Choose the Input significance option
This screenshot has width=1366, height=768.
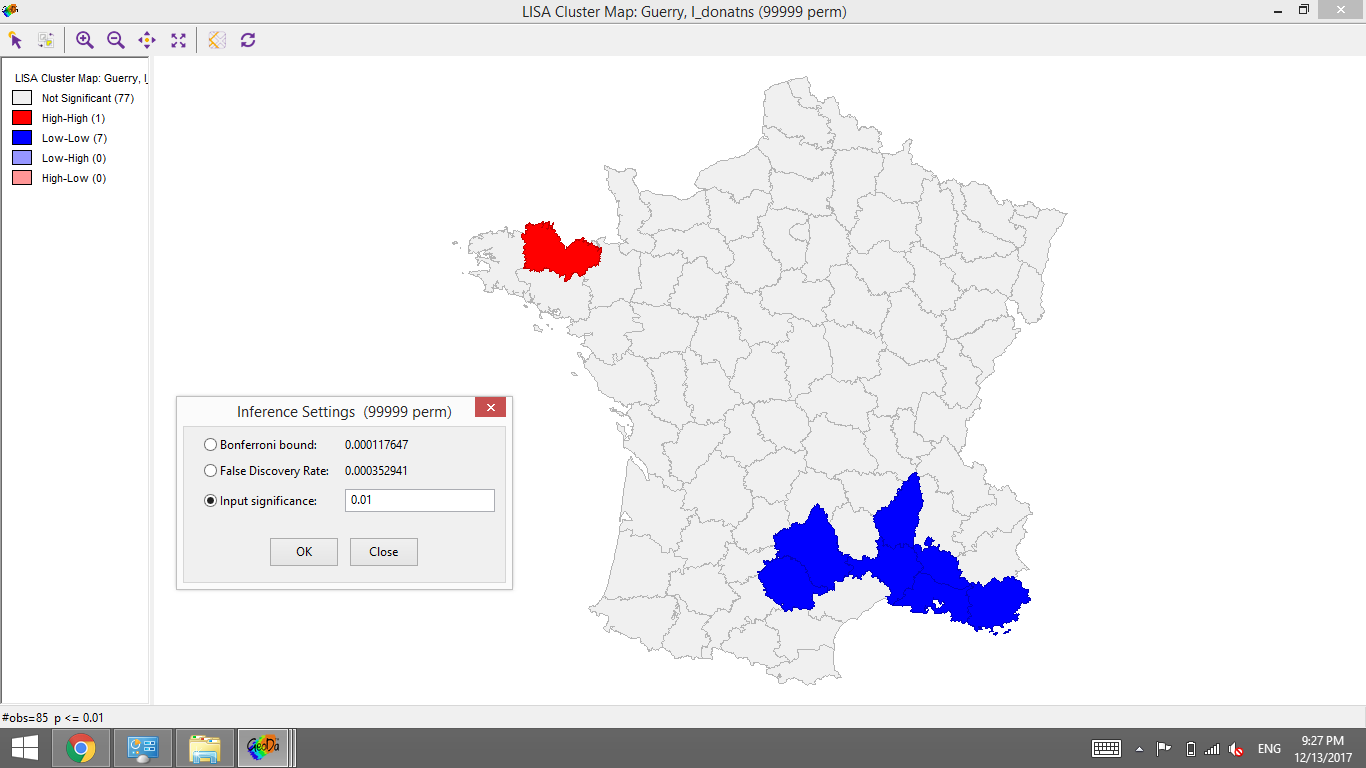210,500
